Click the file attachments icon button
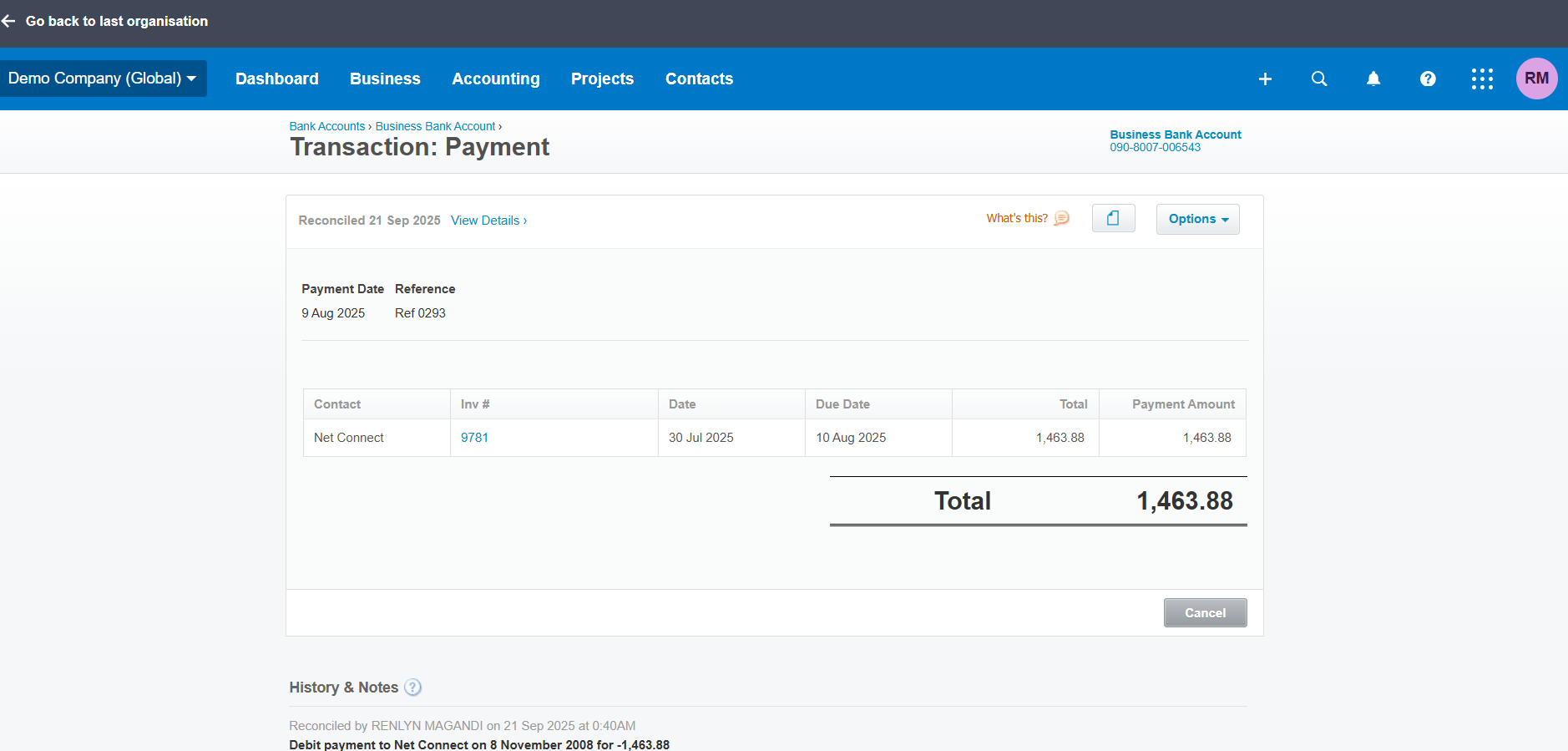Image resolution: width=1568 pixels, height=751 pixels. pyautogui.click(x=1113, y=219)
